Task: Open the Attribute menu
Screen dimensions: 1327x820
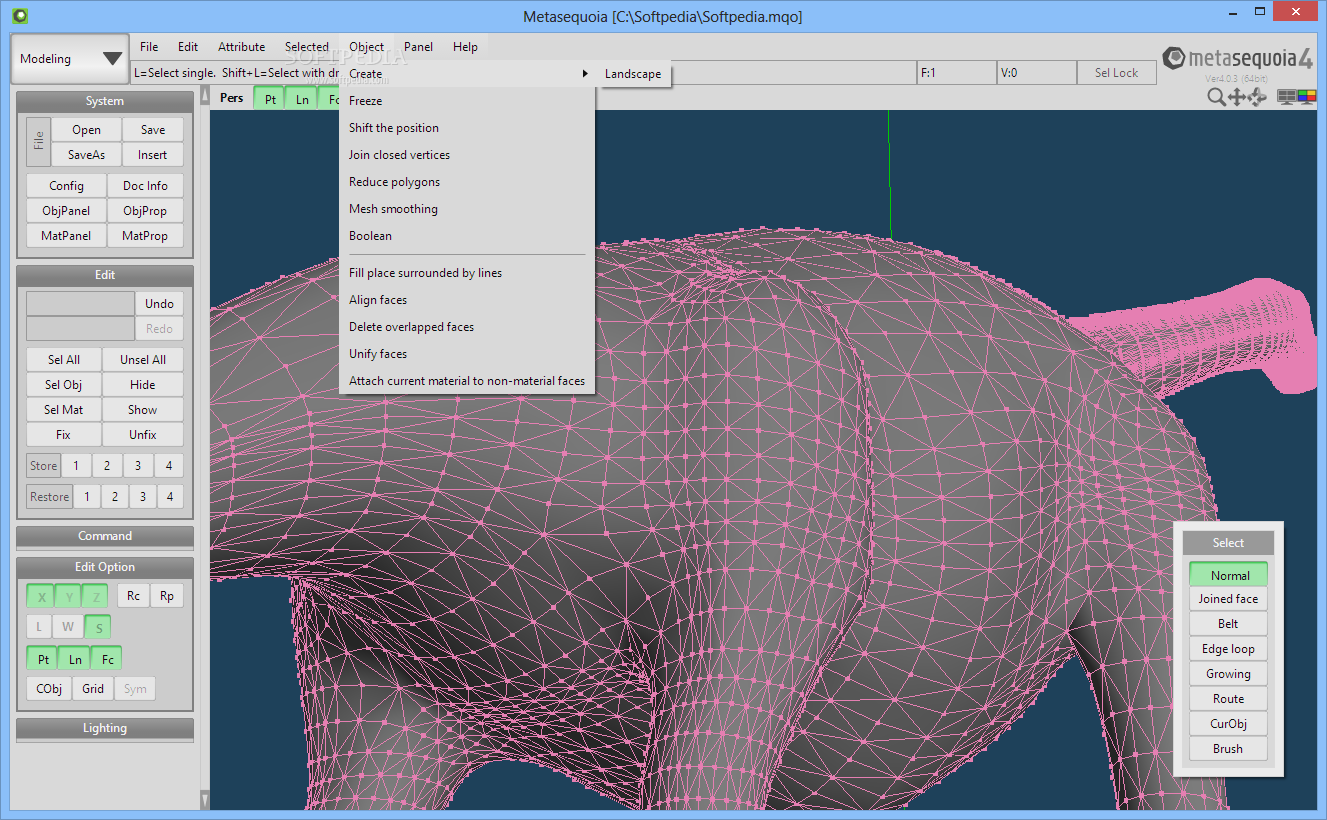Action: (x=242, y=47)
